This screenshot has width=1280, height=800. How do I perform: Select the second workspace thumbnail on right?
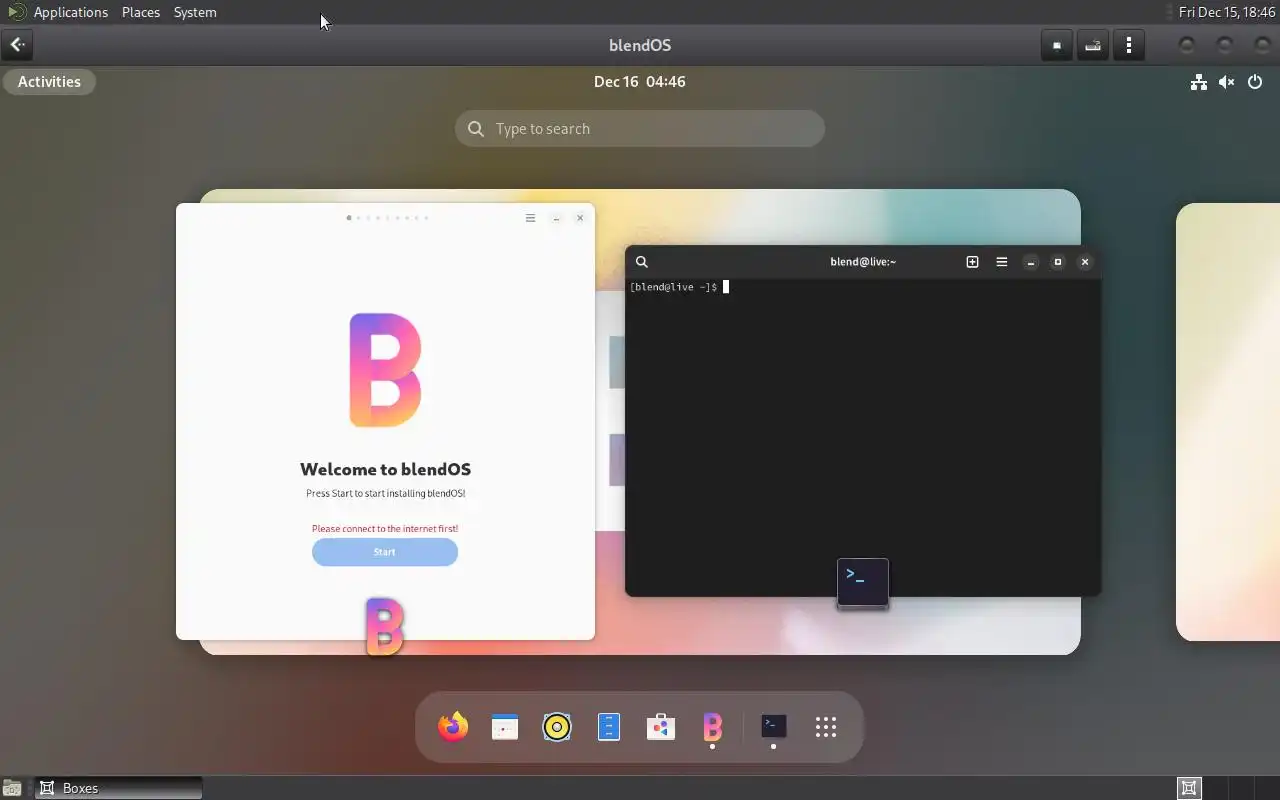[1228, 422]
